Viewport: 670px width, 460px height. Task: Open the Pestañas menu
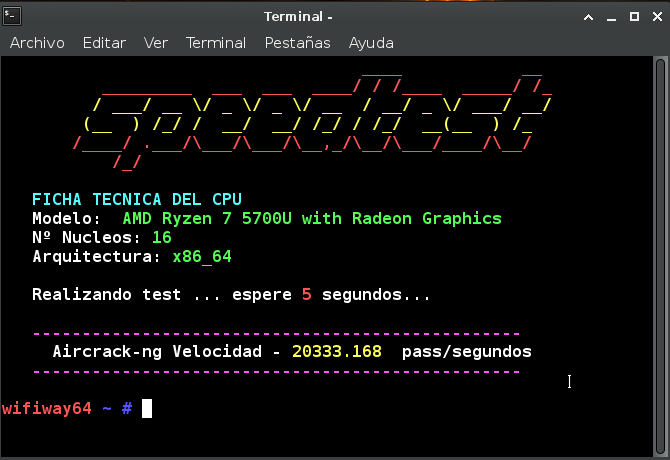pyautogui.click(x=297, y=43)
